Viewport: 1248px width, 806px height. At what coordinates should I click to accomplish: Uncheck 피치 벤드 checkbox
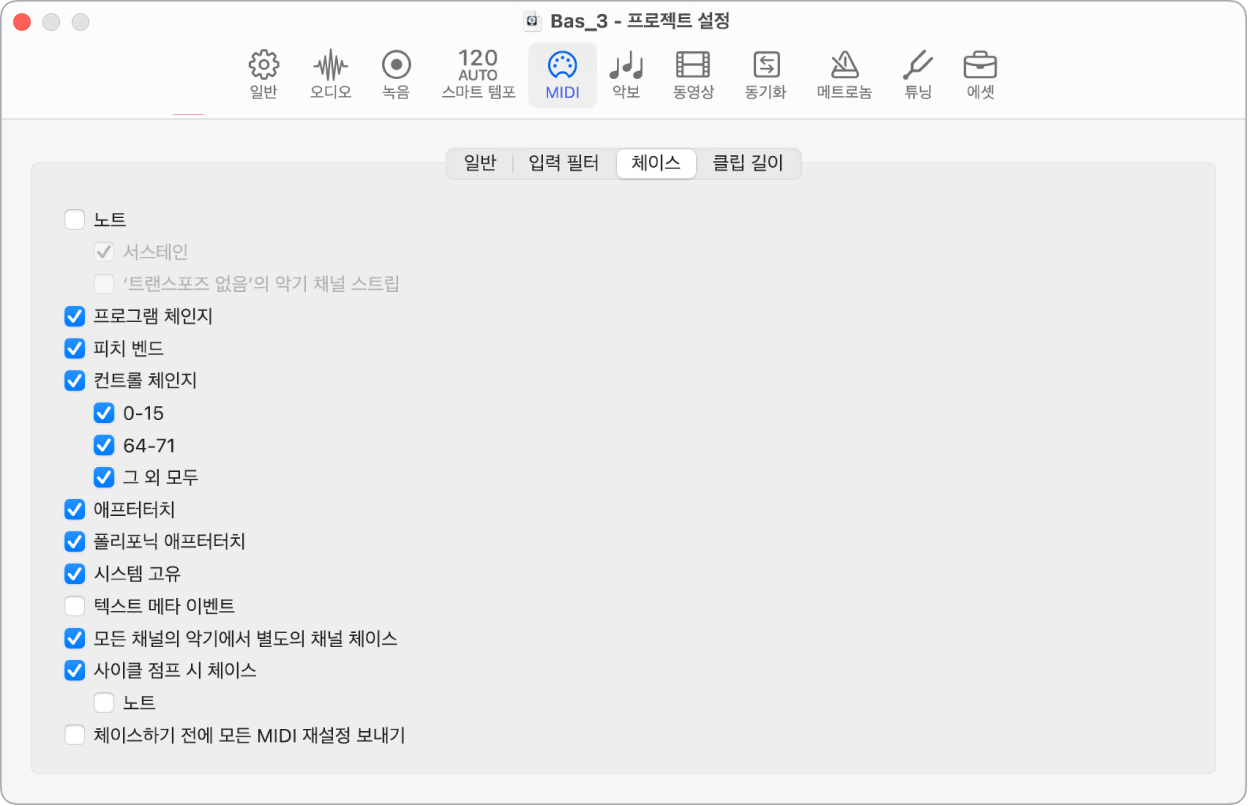[74, 348]
